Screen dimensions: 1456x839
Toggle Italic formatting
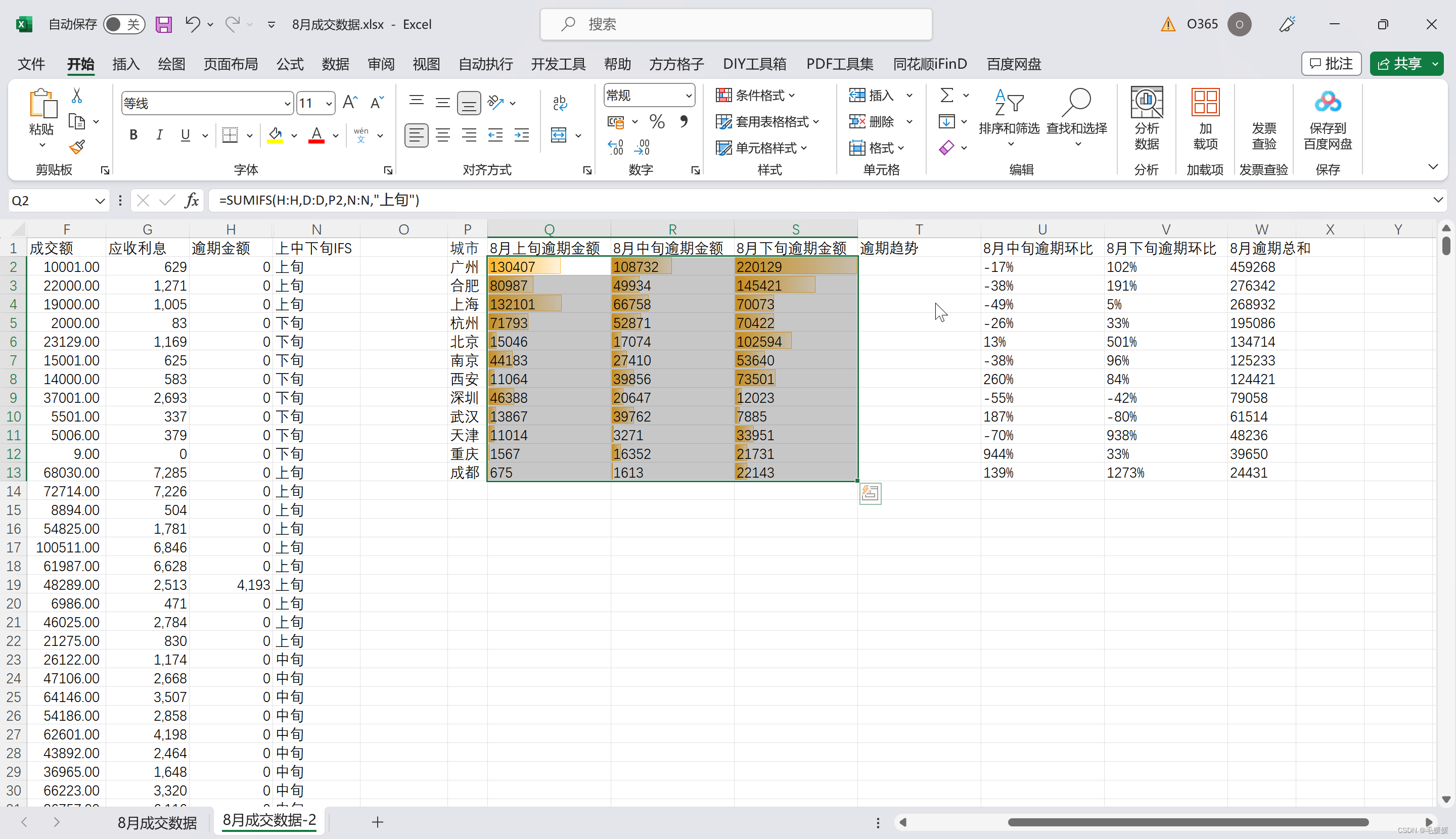pyautogui.click(x=159, y=135)
